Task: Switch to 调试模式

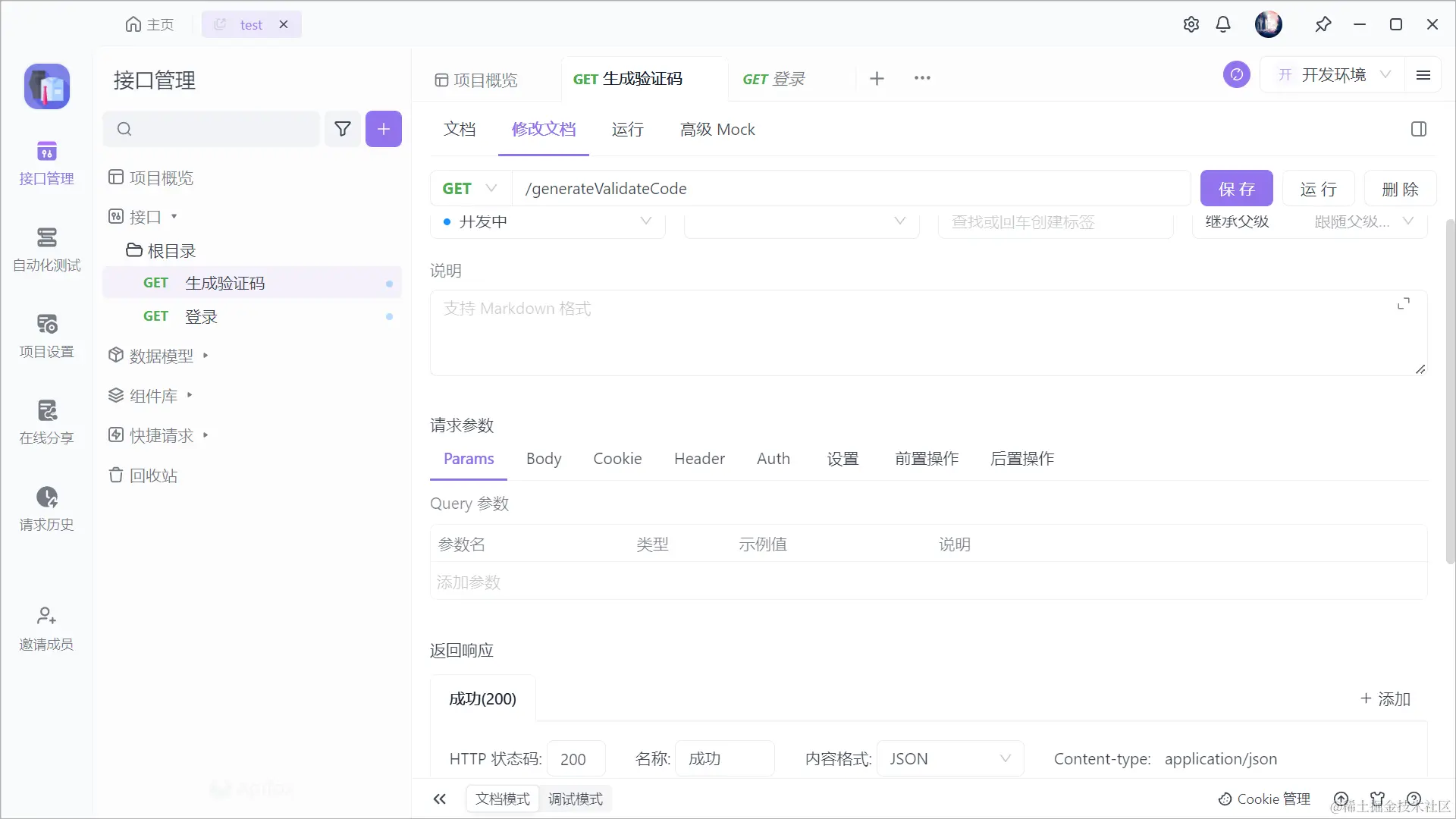Action: [x=576, y=799]
